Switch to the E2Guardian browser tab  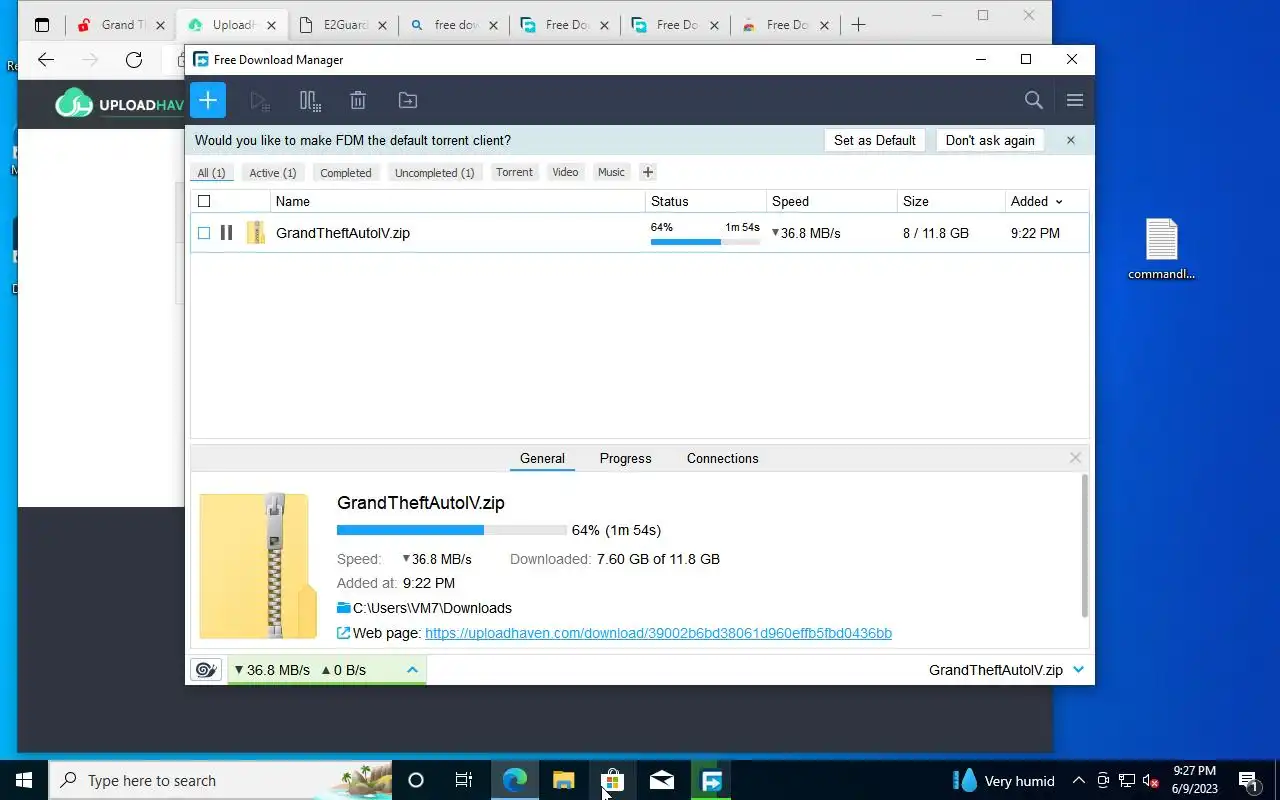click(x=343, y=25)
